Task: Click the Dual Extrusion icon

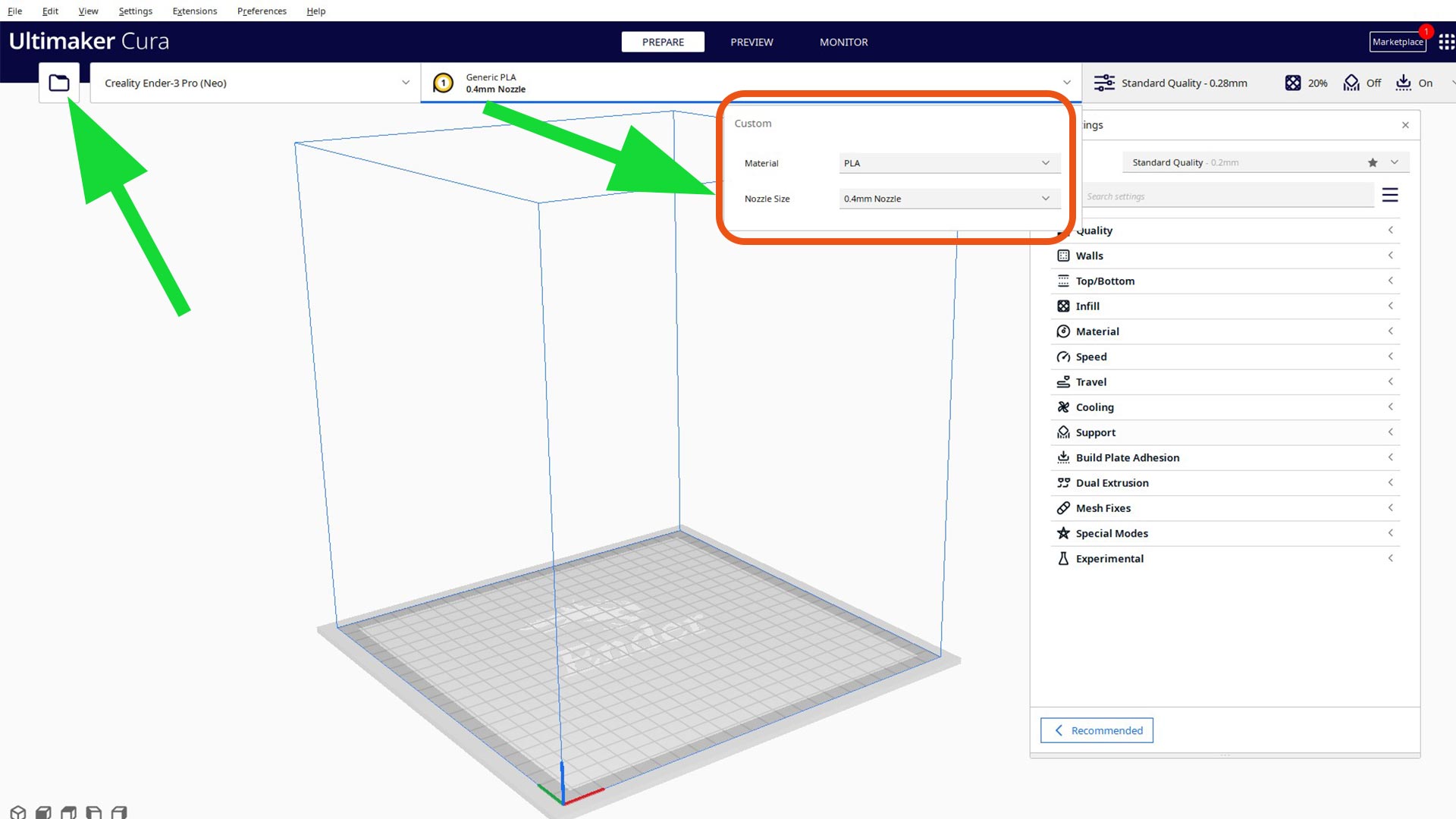Action: coord(1063,483)
